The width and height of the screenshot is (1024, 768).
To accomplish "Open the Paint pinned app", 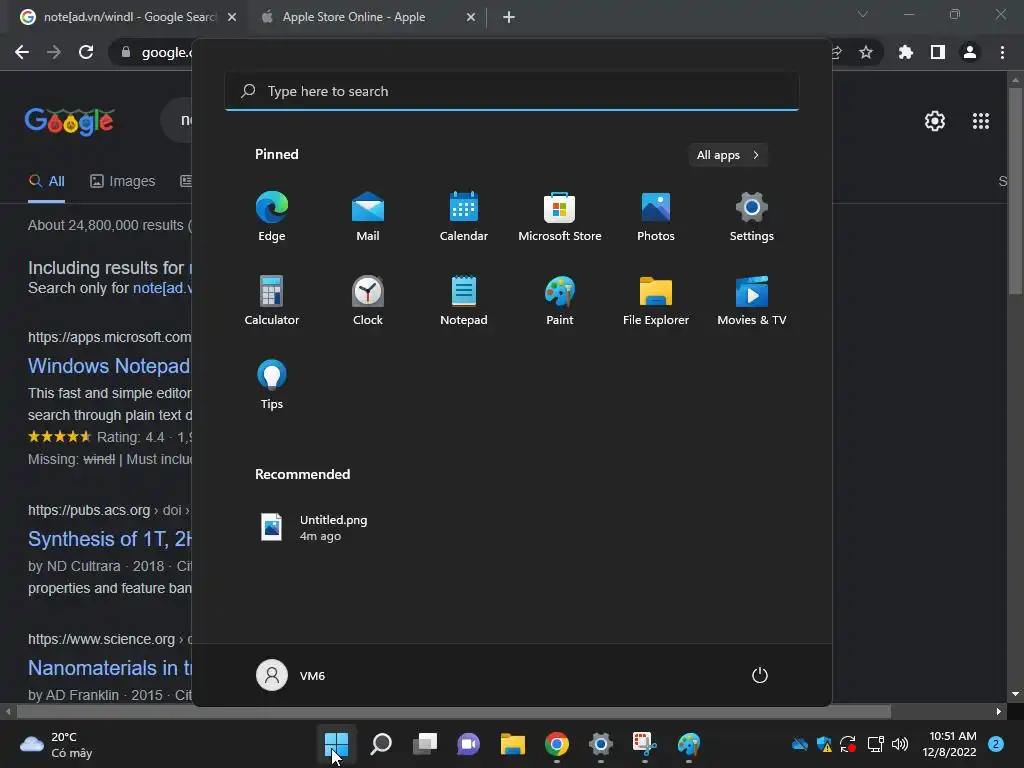I will (x=560, y=300).
